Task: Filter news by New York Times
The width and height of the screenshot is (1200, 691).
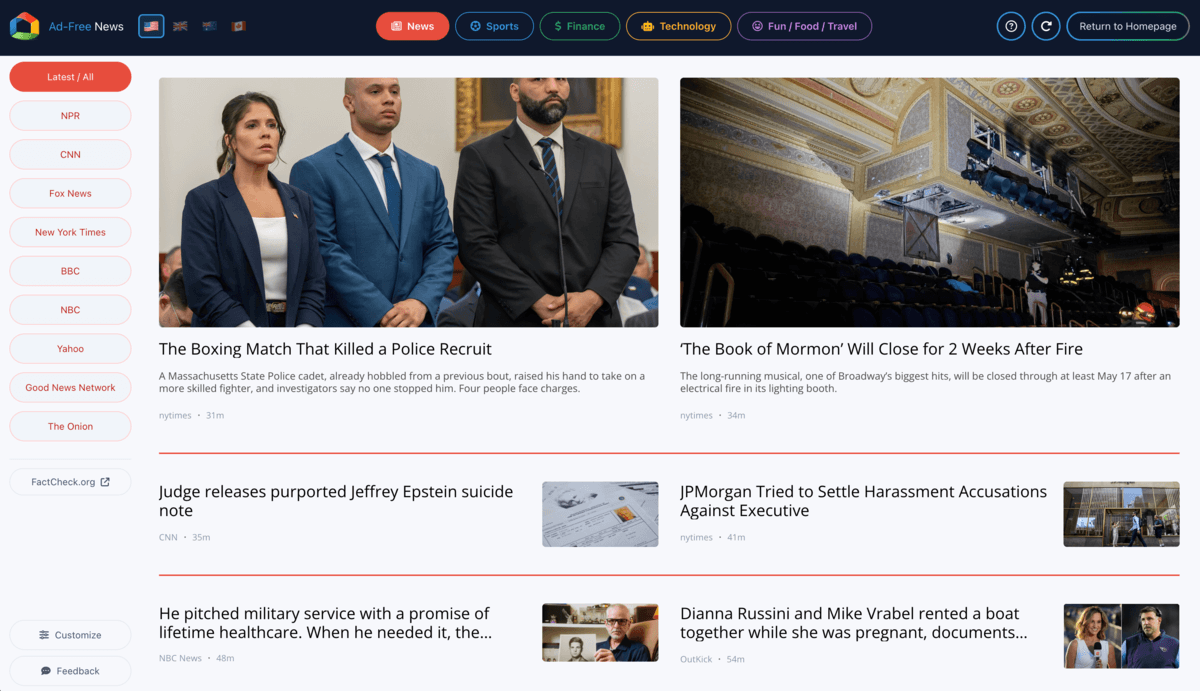Action: pos(70,232)
